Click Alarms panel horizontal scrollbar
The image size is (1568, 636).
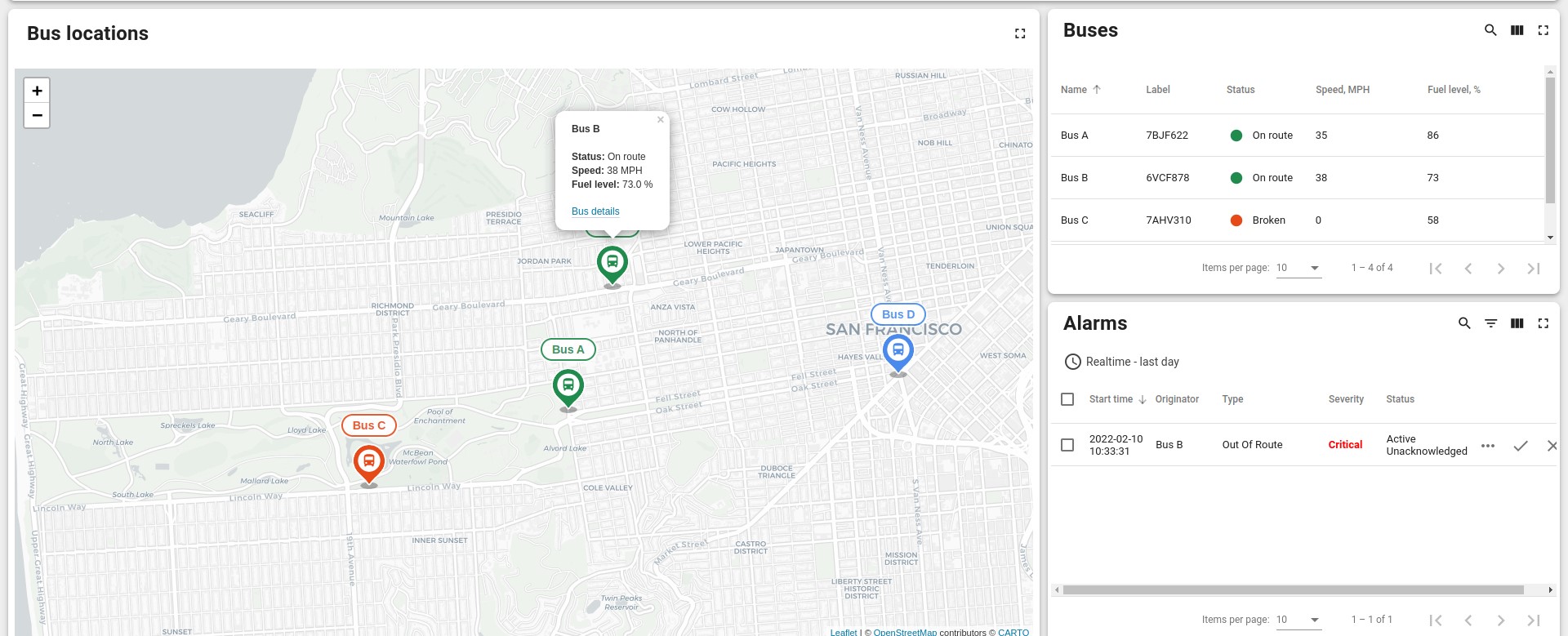point(1293,589)
